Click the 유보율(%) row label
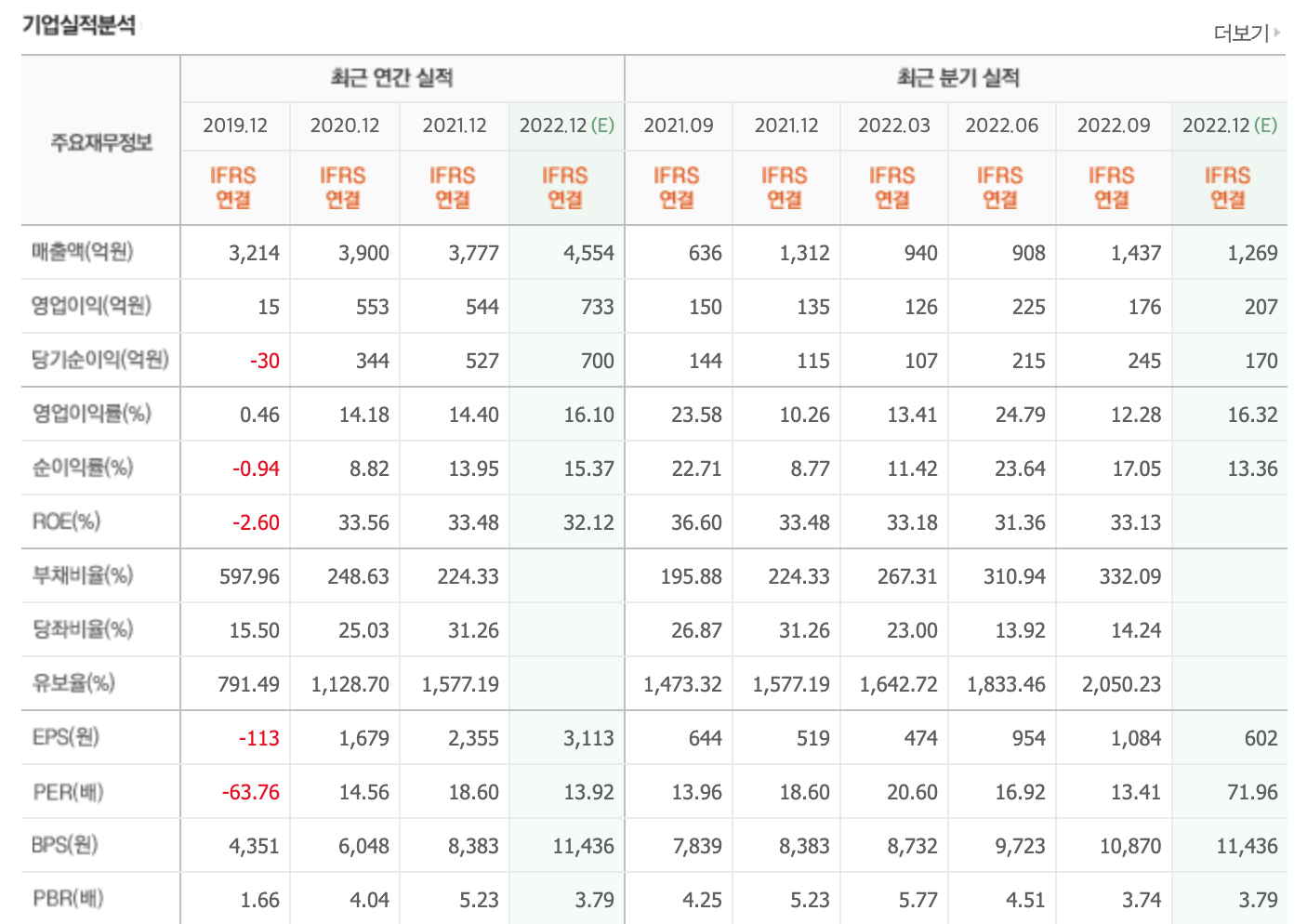This screenshot has width=1307, height=924. [x=73, y=683]
